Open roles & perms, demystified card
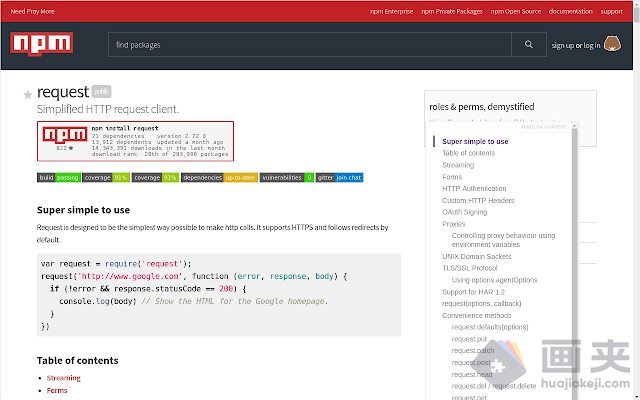This screenshot has height=400, width=640. (481, 106)
